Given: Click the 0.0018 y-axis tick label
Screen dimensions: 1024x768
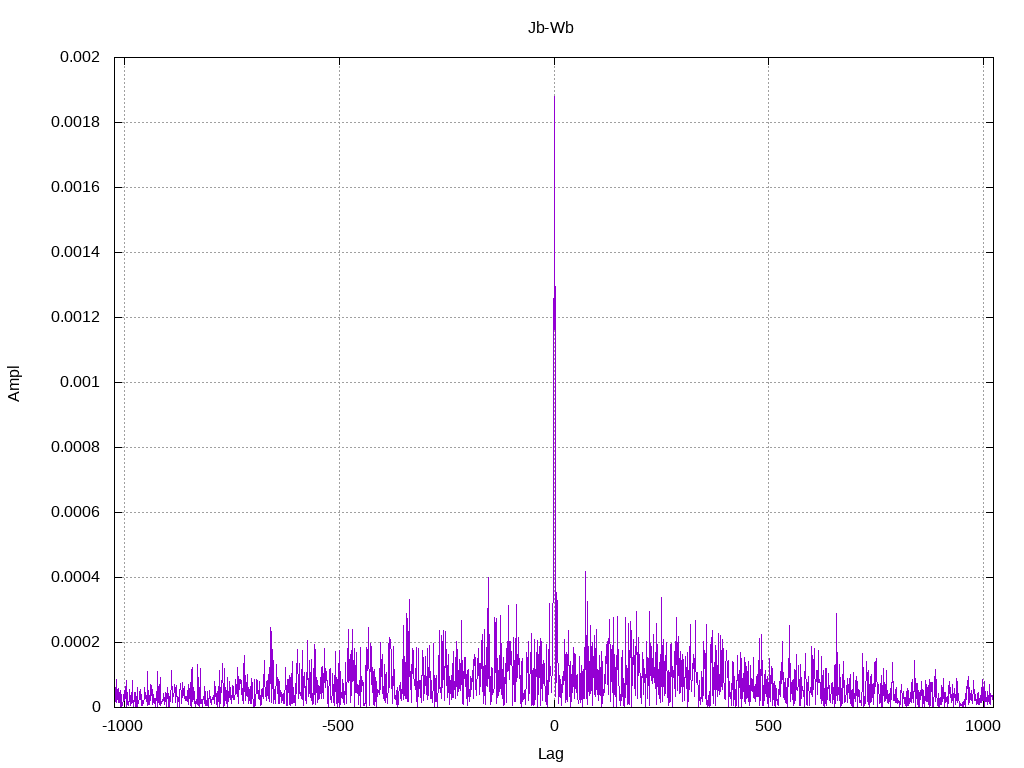Looking at the screenshot, I should coord(76,122).
